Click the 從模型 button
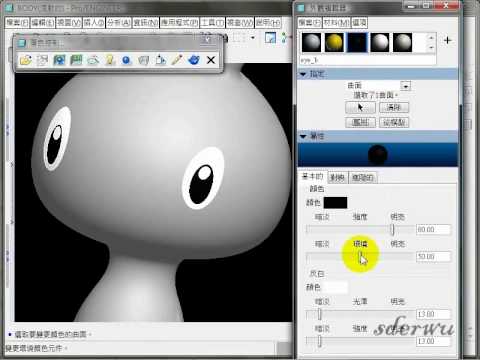480x360 pixels. point(394,122)
